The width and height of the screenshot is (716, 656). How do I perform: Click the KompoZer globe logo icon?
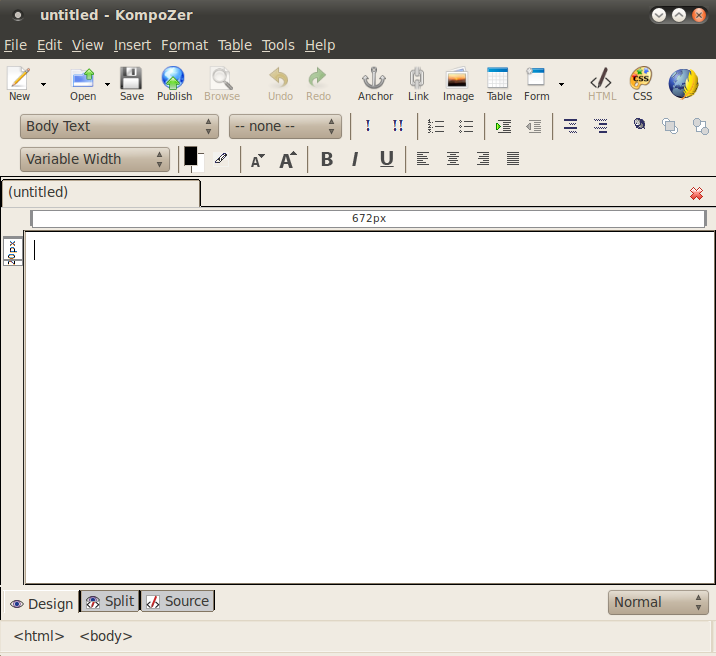(683, 84)
